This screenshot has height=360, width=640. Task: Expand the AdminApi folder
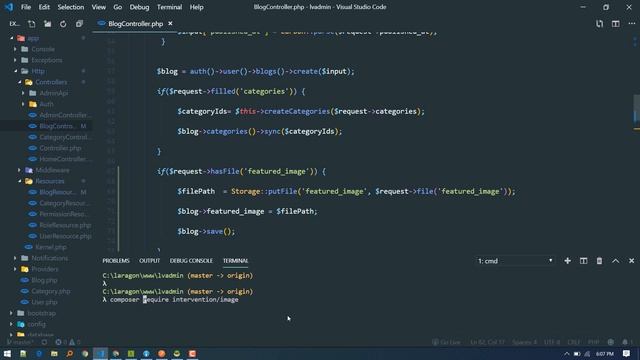coord(53,93)
